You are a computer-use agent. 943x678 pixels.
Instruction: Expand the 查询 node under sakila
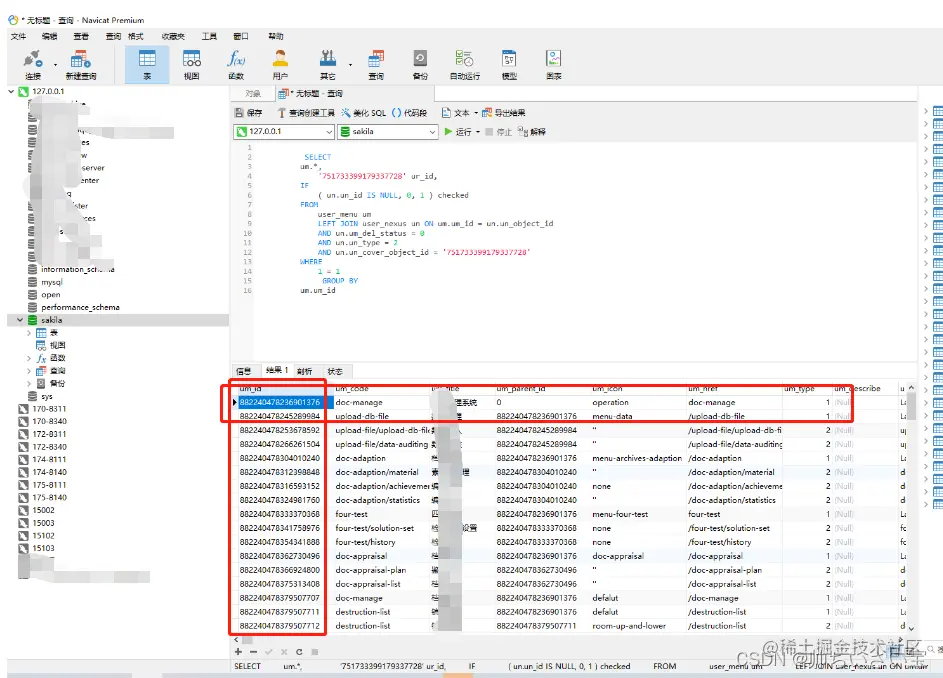click(29, 371)
